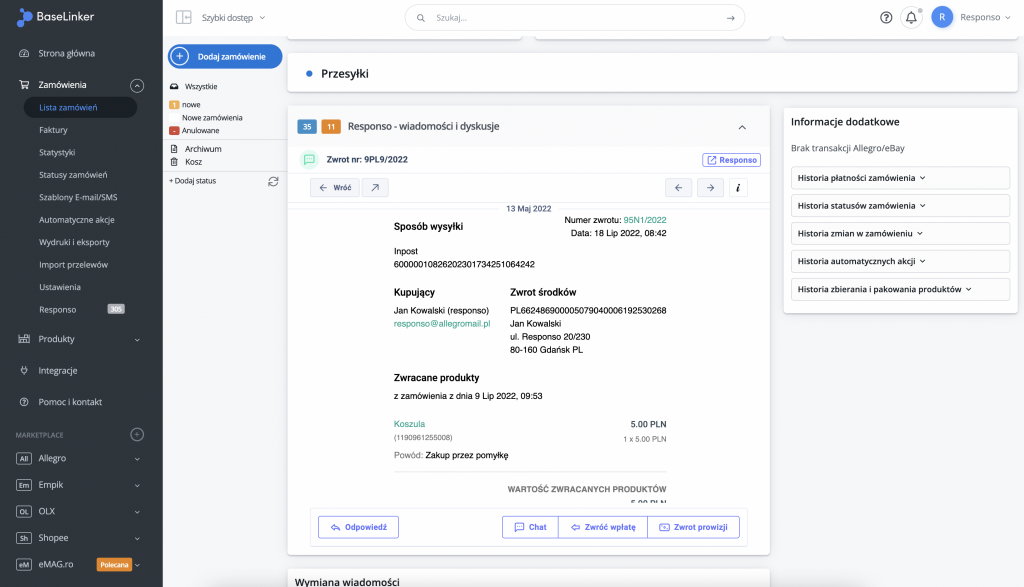The width and height of the screenshot is (1024, 587).
Task: Open message in new window arrow
Action: coord(376,187)
